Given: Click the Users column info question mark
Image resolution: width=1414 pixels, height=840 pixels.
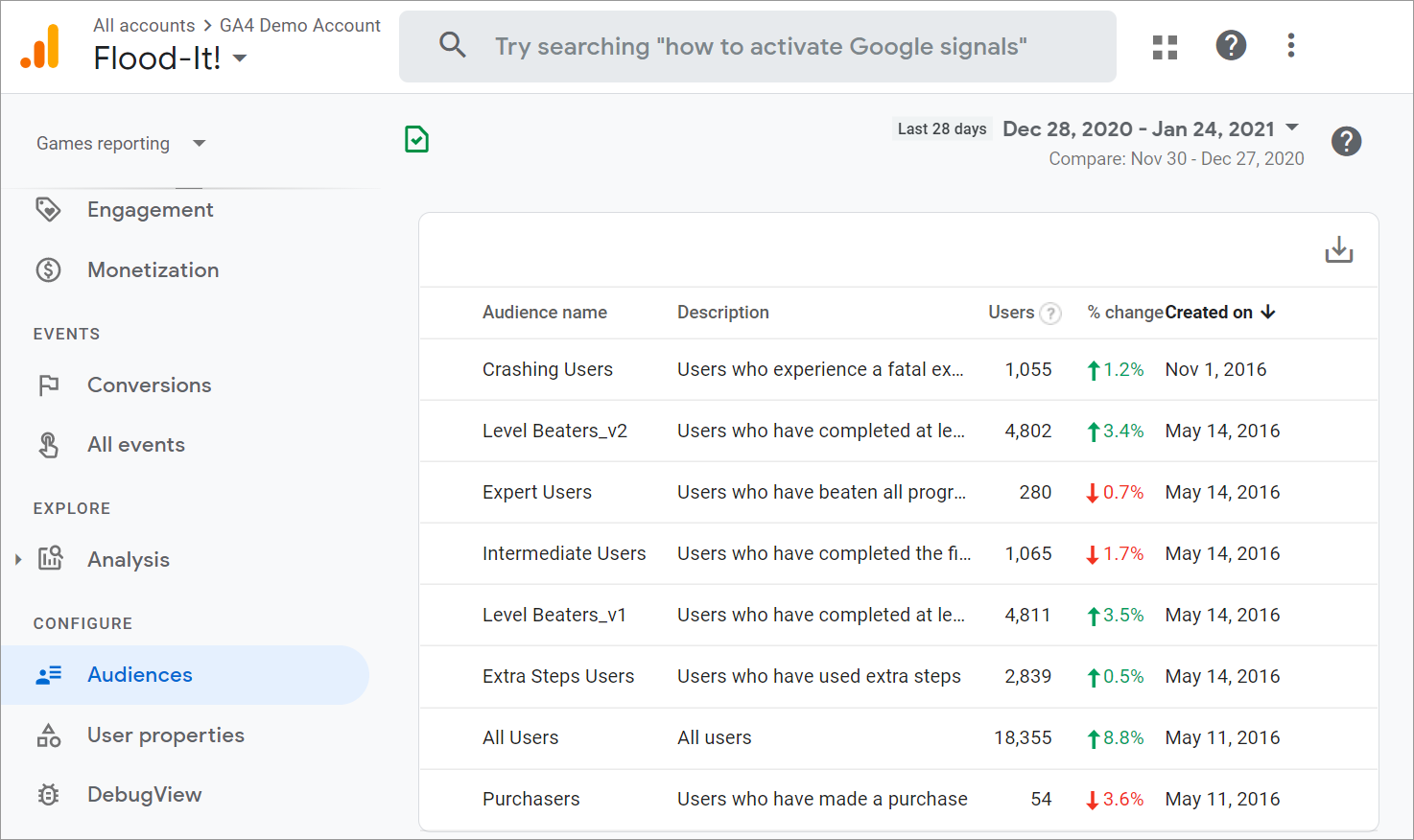Looking at the screenshot, I should pos(1051,314).
